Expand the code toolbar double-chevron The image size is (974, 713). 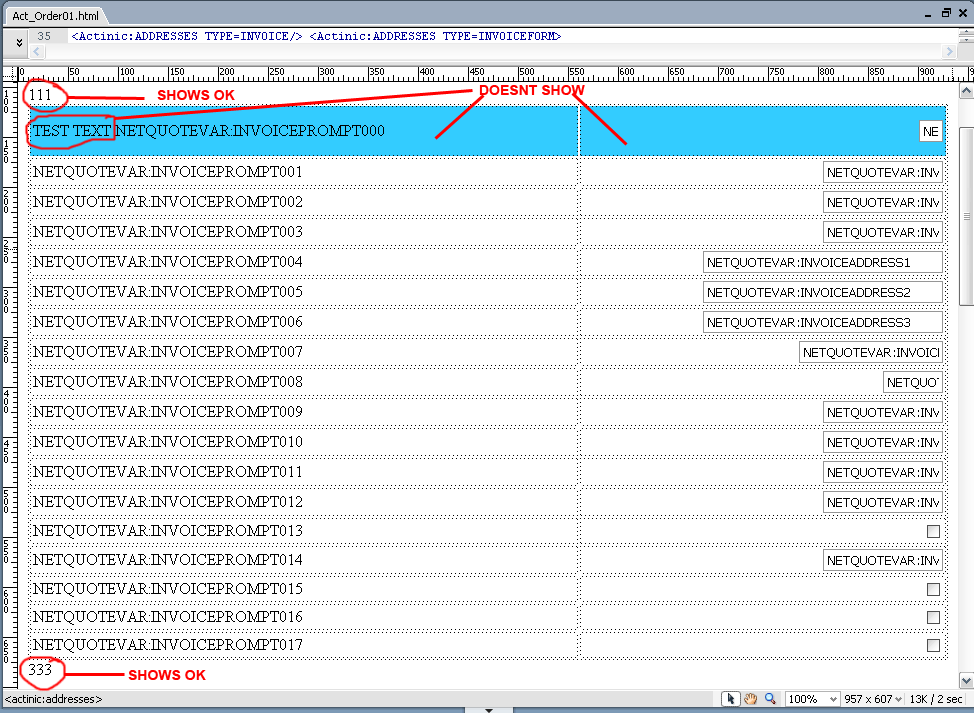coord(19,43)
